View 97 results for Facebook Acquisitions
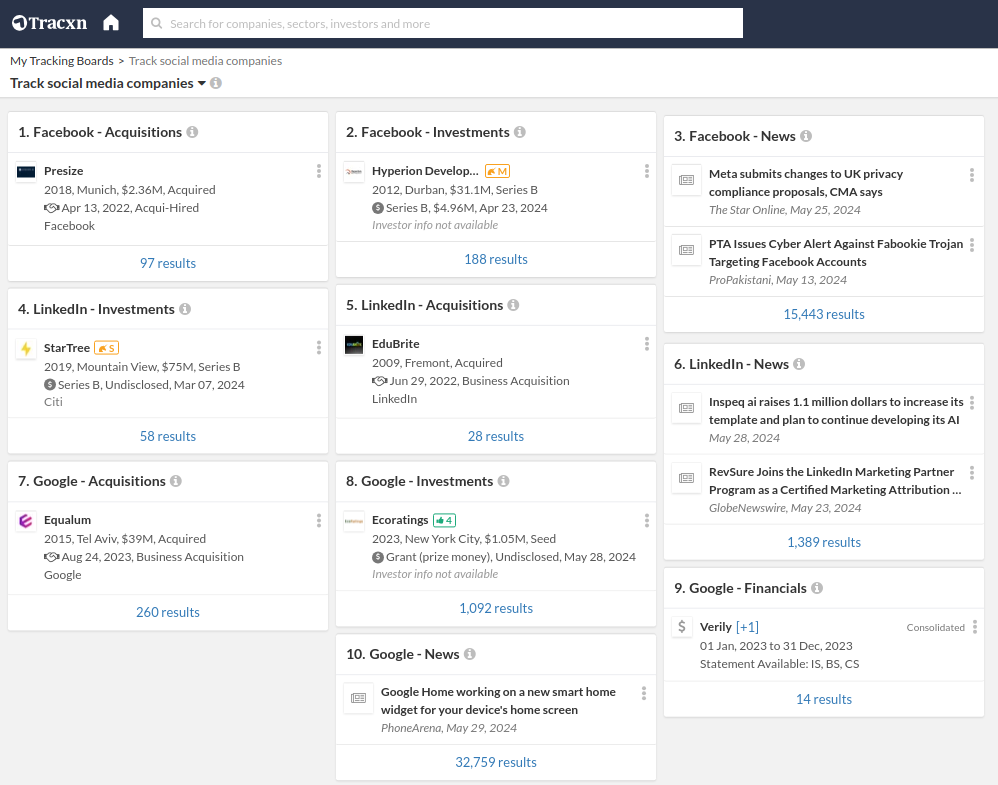The image size is (998, 785). [168, 263]
